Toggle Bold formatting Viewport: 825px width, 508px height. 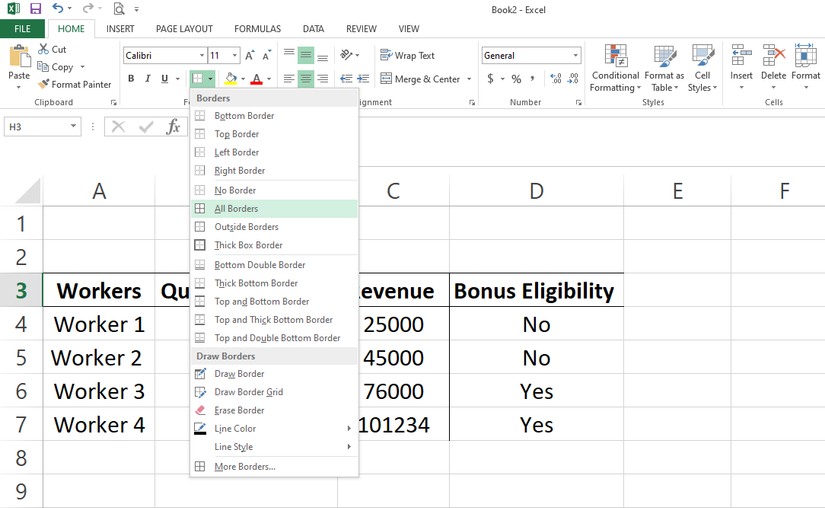point(131,79)
